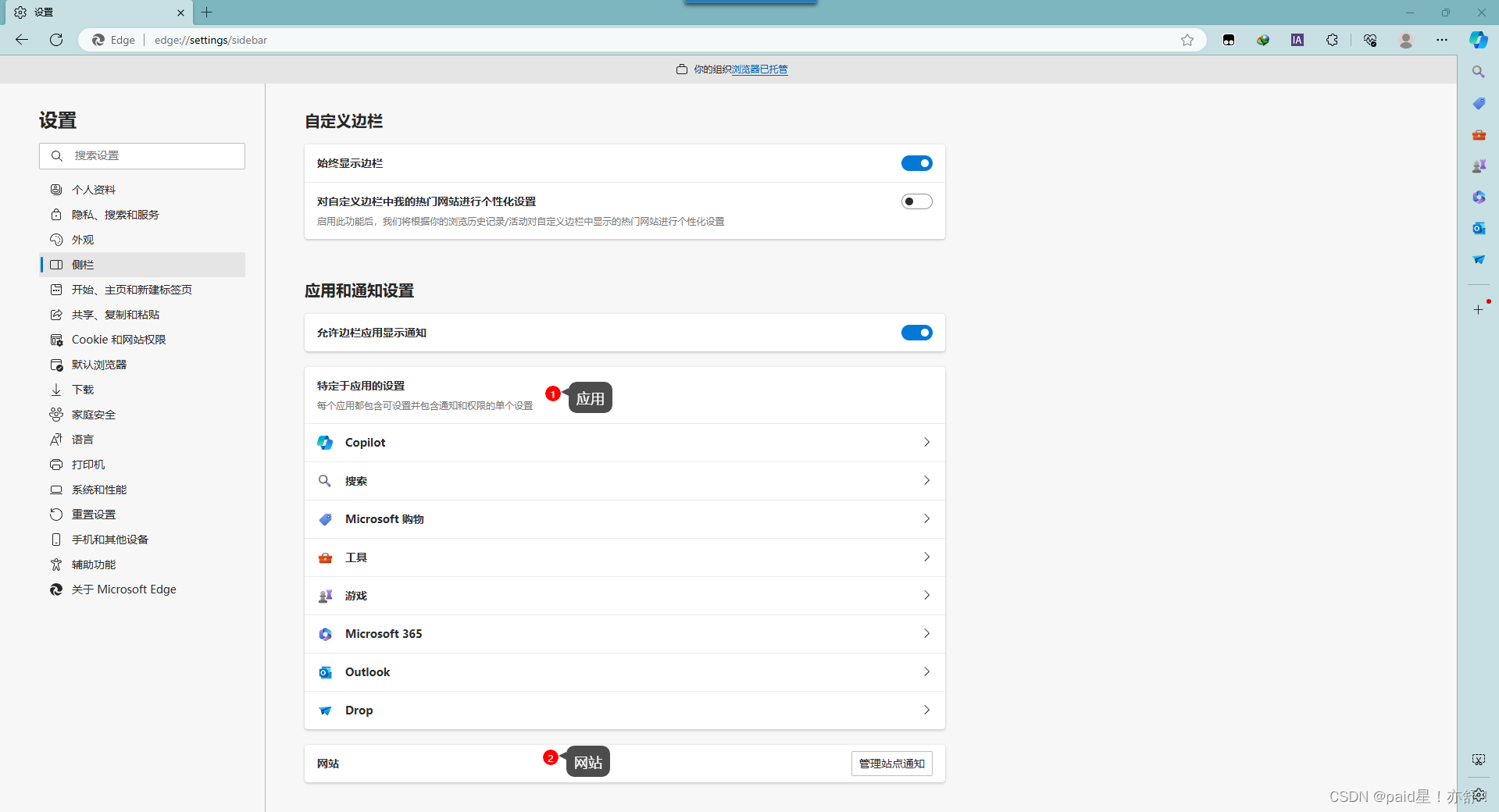Open 辅助功能 settings
Viewport: 1499px width, 812px height.
(142, 564)
